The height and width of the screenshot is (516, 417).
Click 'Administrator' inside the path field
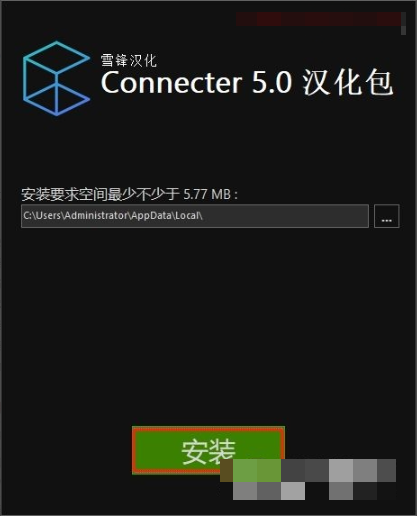[96, 215]
